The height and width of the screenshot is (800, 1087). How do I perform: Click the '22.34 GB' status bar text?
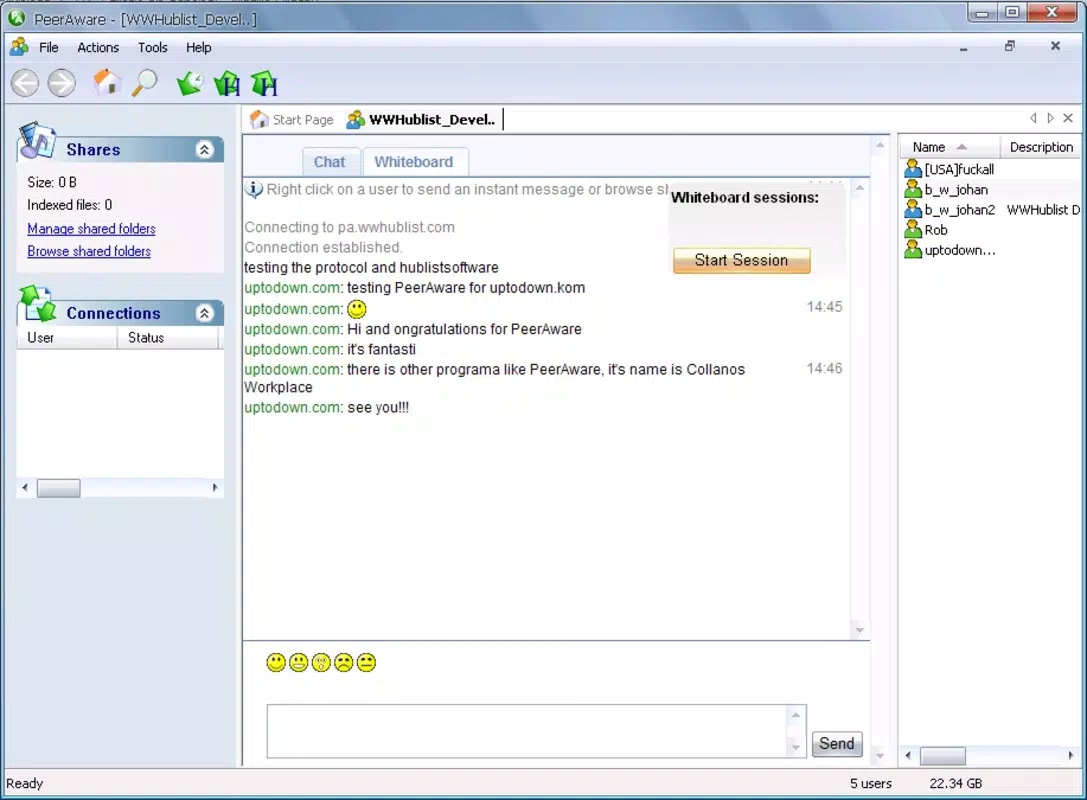pos(955,783)
